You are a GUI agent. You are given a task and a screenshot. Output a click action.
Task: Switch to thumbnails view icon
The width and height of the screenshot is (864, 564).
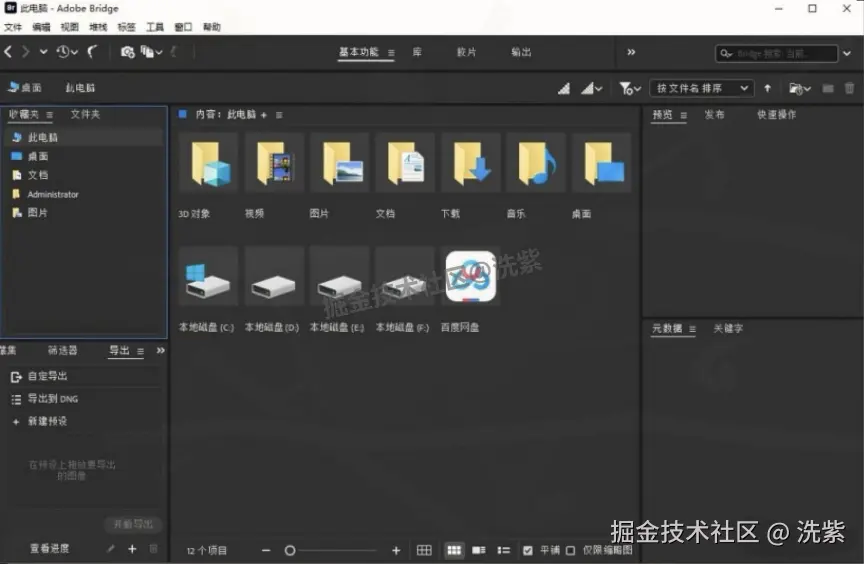coord(454,550)
